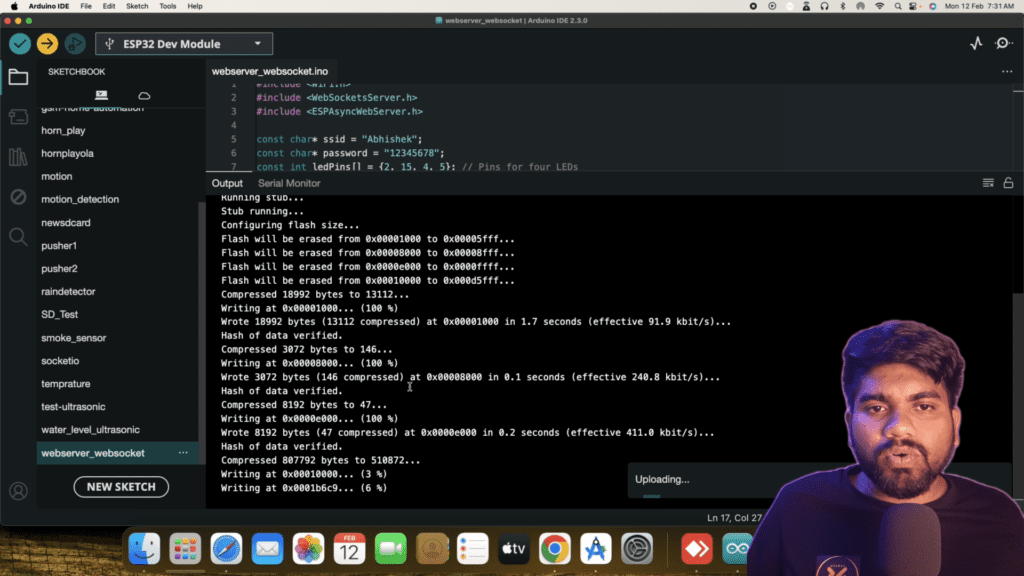Viewport: 1024px width, 576px height.
Task: Switch to the Output tab
Action: click(227, 184)
